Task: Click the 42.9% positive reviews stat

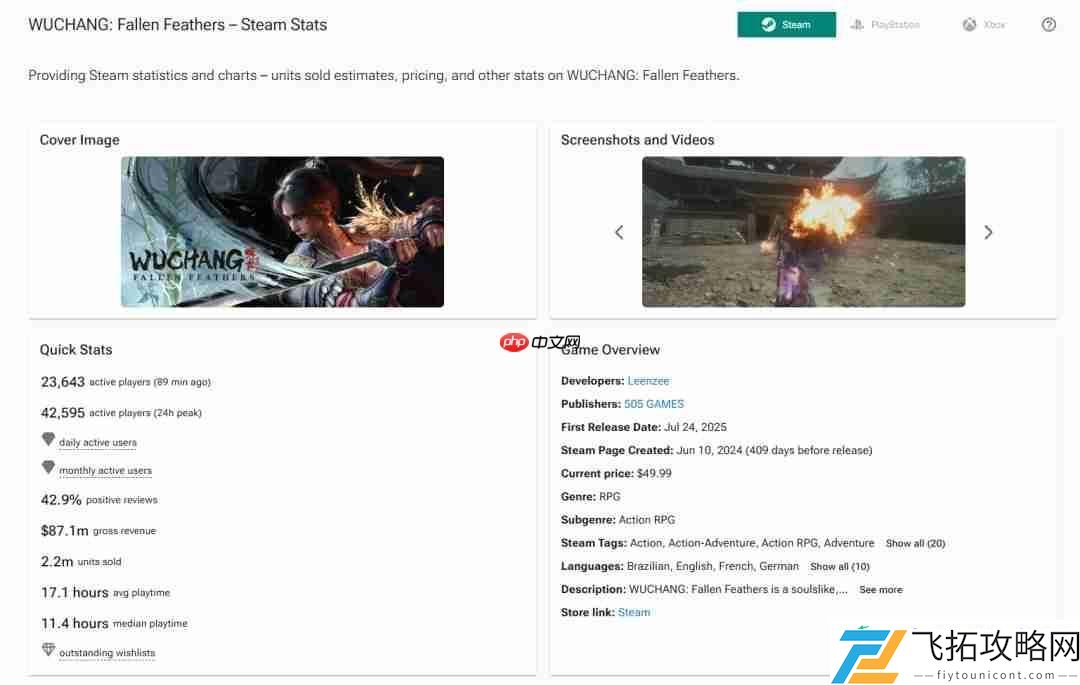Action: (99, 500)
